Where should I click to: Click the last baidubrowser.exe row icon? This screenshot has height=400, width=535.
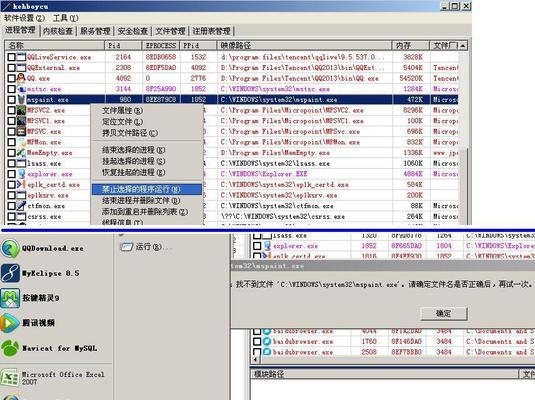pyautogui.click(x=267, y=352)
